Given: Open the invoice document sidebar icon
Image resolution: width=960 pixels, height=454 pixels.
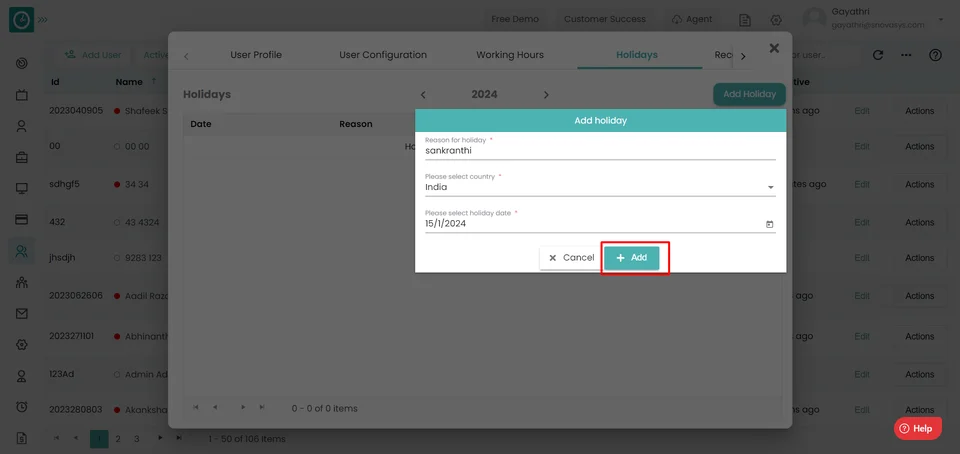Looking at the screenshot, I should [x=22, y=437].
